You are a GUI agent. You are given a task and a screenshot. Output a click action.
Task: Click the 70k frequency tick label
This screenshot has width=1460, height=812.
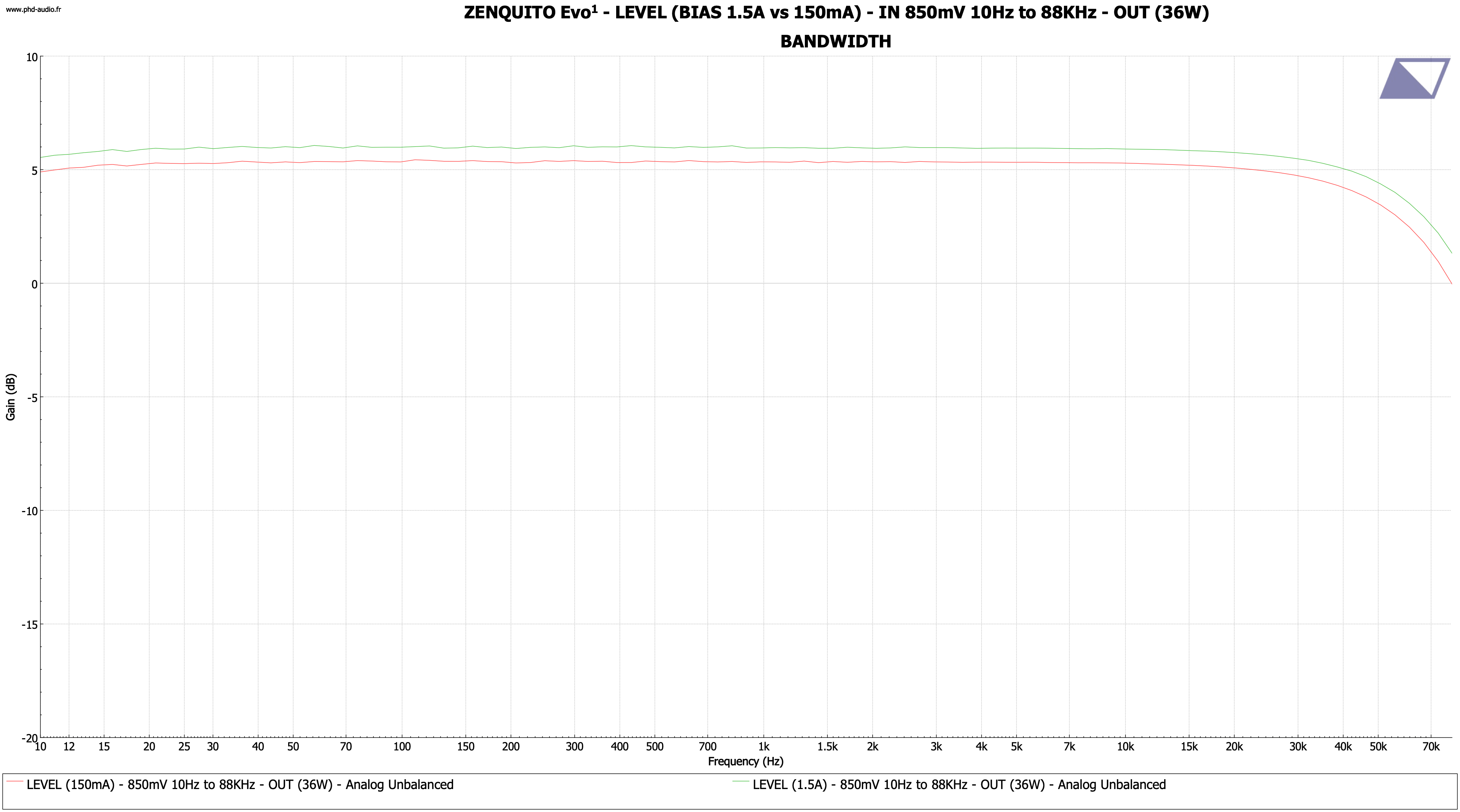(x=1431, y=747)
